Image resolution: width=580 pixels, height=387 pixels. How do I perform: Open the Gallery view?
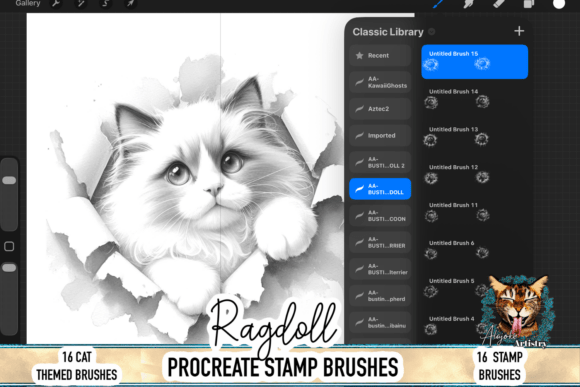coord(28,3)
